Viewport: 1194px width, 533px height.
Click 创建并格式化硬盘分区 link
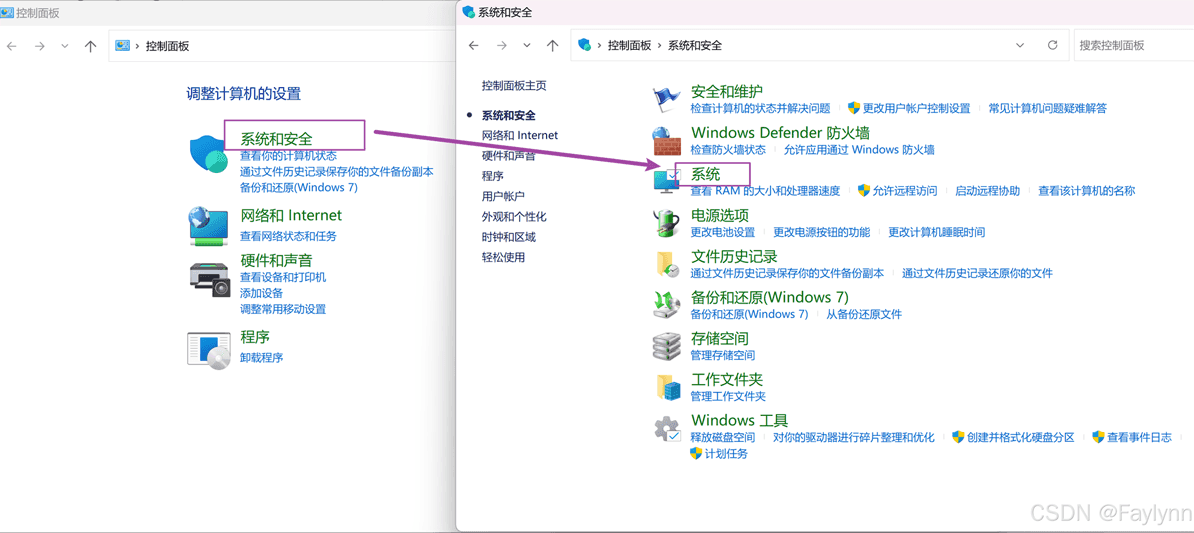coord(1020,437)
